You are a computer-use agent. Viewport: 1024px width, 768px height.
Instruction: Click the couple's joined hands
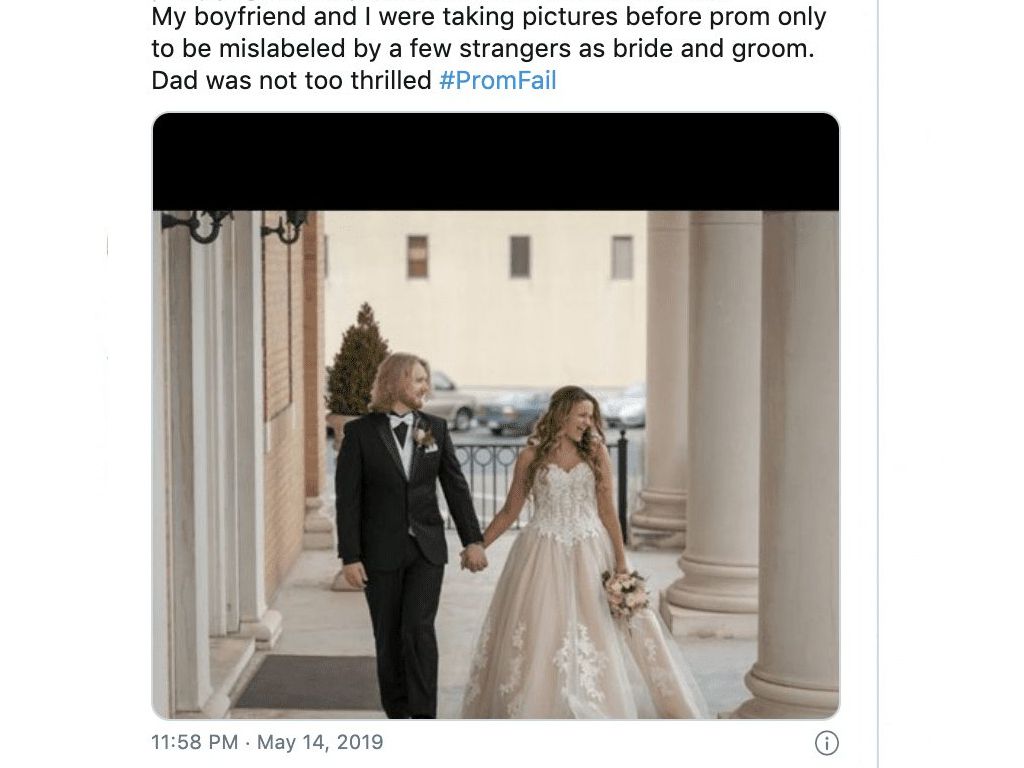click(474, 557)
